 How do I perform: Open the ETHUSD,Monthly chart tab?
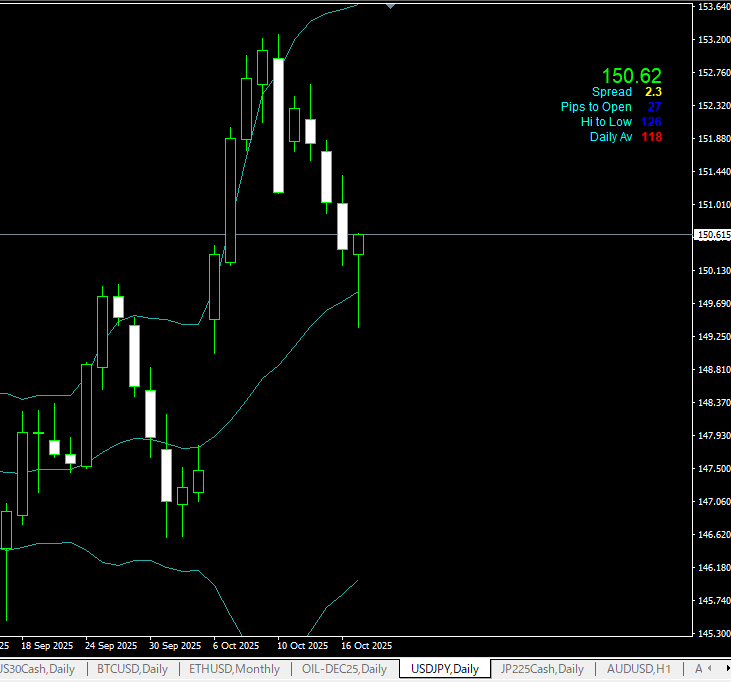click(234, 669)
